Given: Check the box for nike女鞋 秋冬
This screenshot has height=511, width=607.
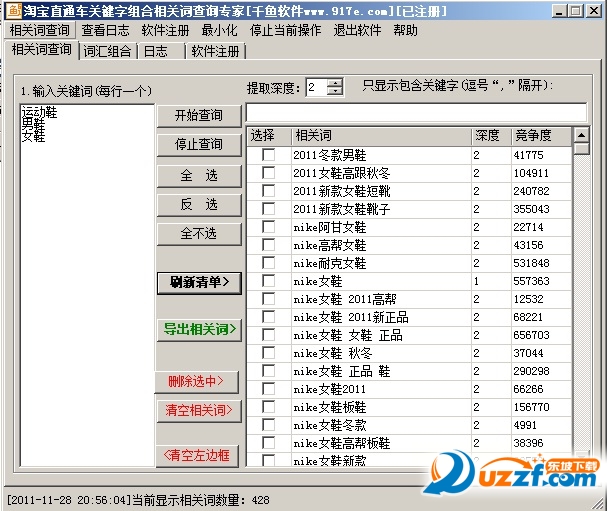Looking at the screenshot, I should click(x=268, y=353).
